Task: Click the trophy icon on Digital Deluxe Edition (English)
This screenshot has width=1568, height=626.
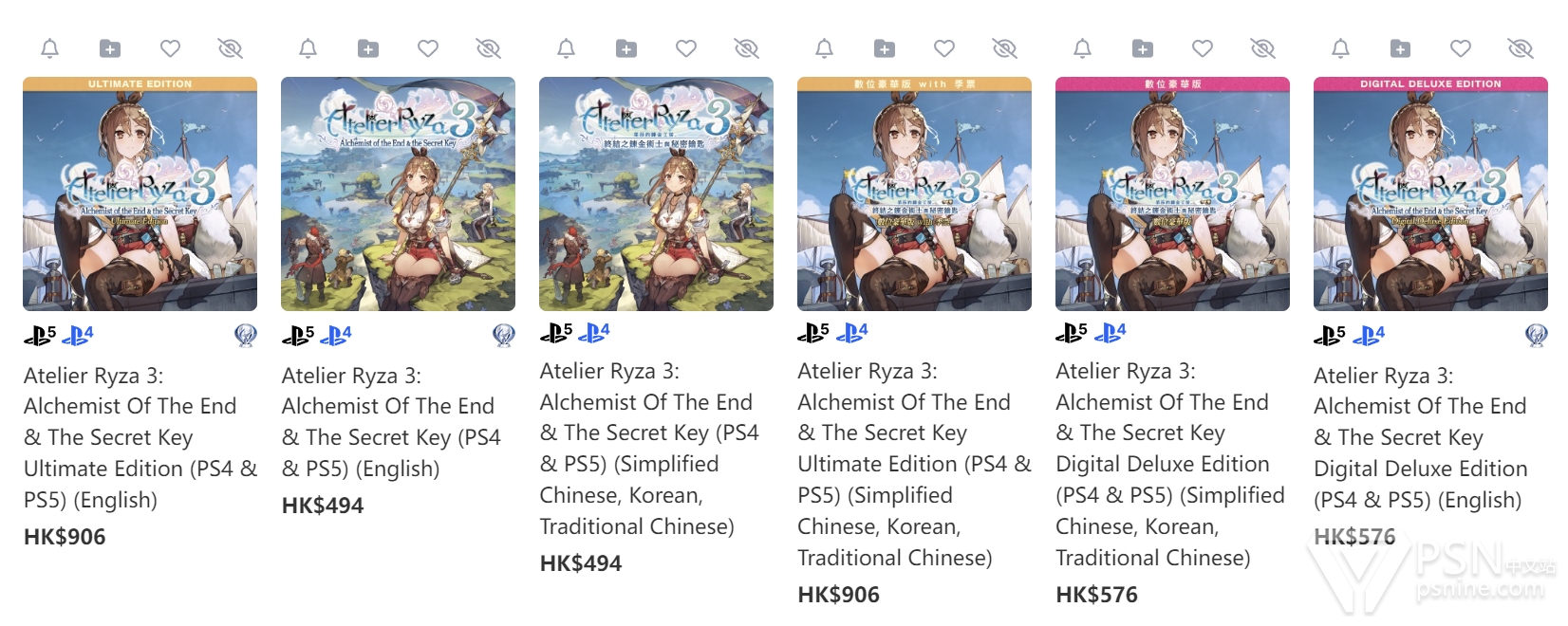Action: (1536, 335)
